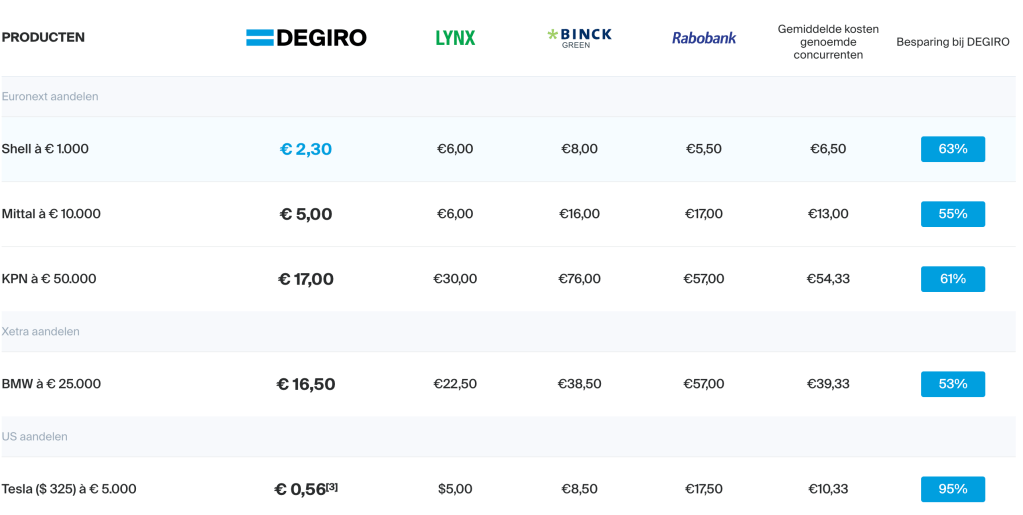Click the Gemiddelde kosten genoemde concurrenten header

pos(828,42)
